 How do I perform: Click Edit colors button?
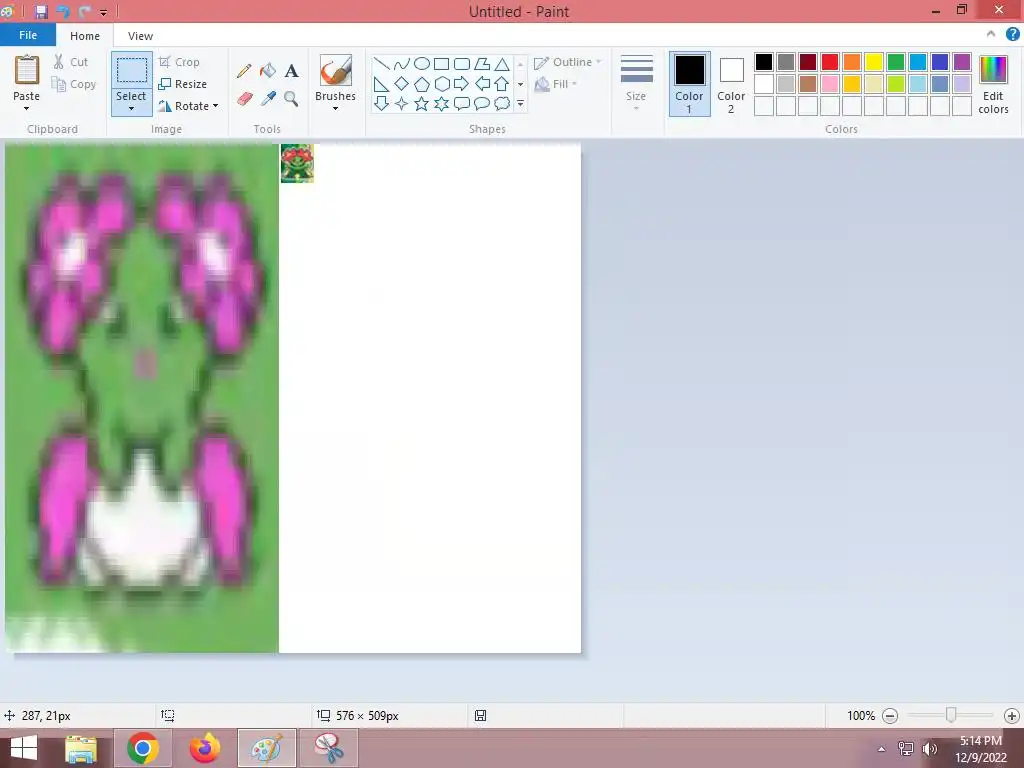(x=993, y=84)
